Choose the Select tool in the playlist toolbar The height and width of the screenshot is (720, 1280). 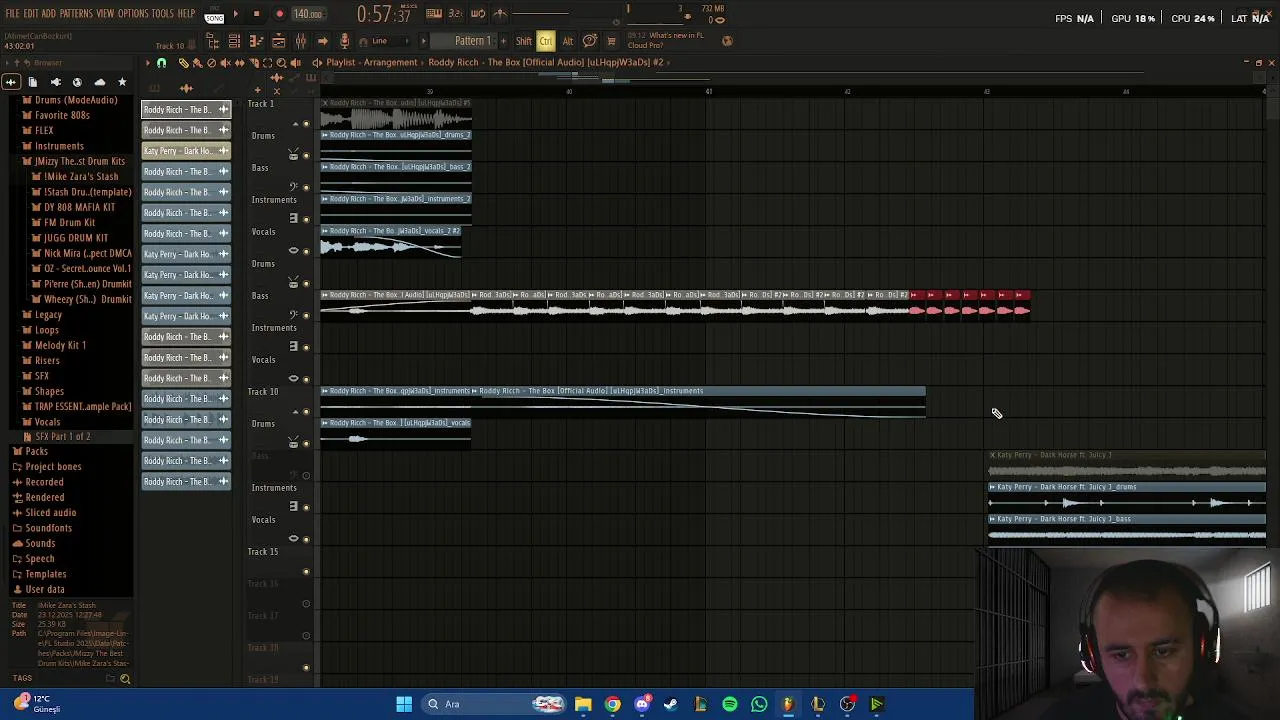(267, 63)
